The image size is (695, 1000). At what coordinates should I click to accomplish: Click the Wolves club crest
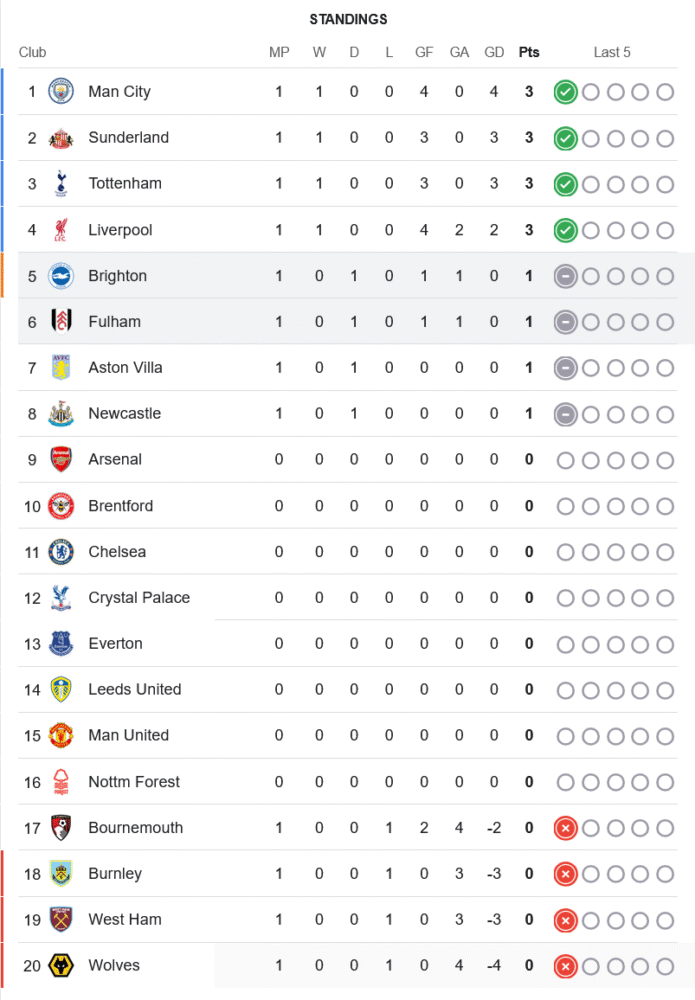62,966
